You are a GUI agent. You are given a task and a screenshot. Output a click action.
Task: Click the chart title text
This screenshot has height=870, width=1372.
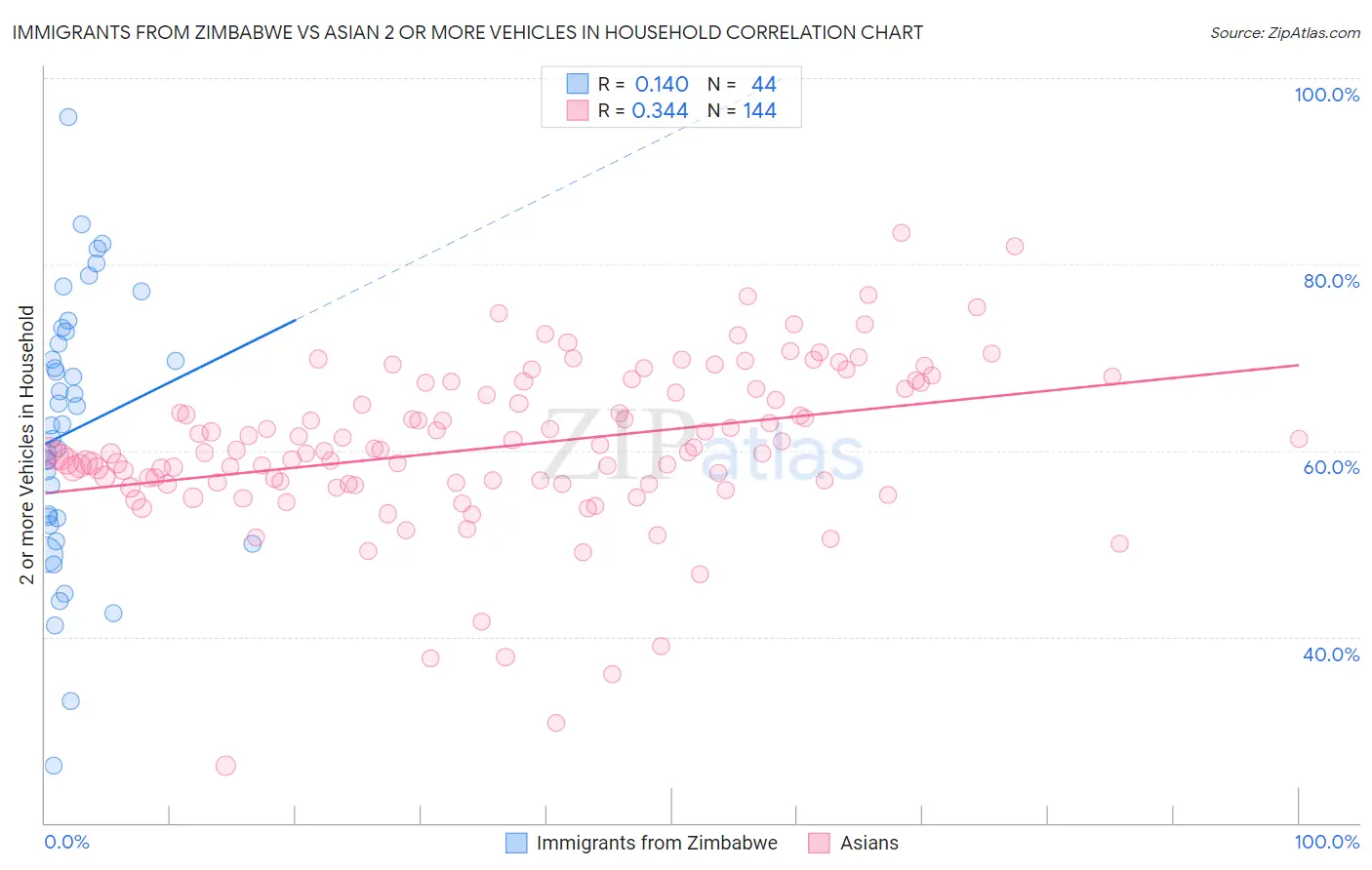tap(467, 32)
